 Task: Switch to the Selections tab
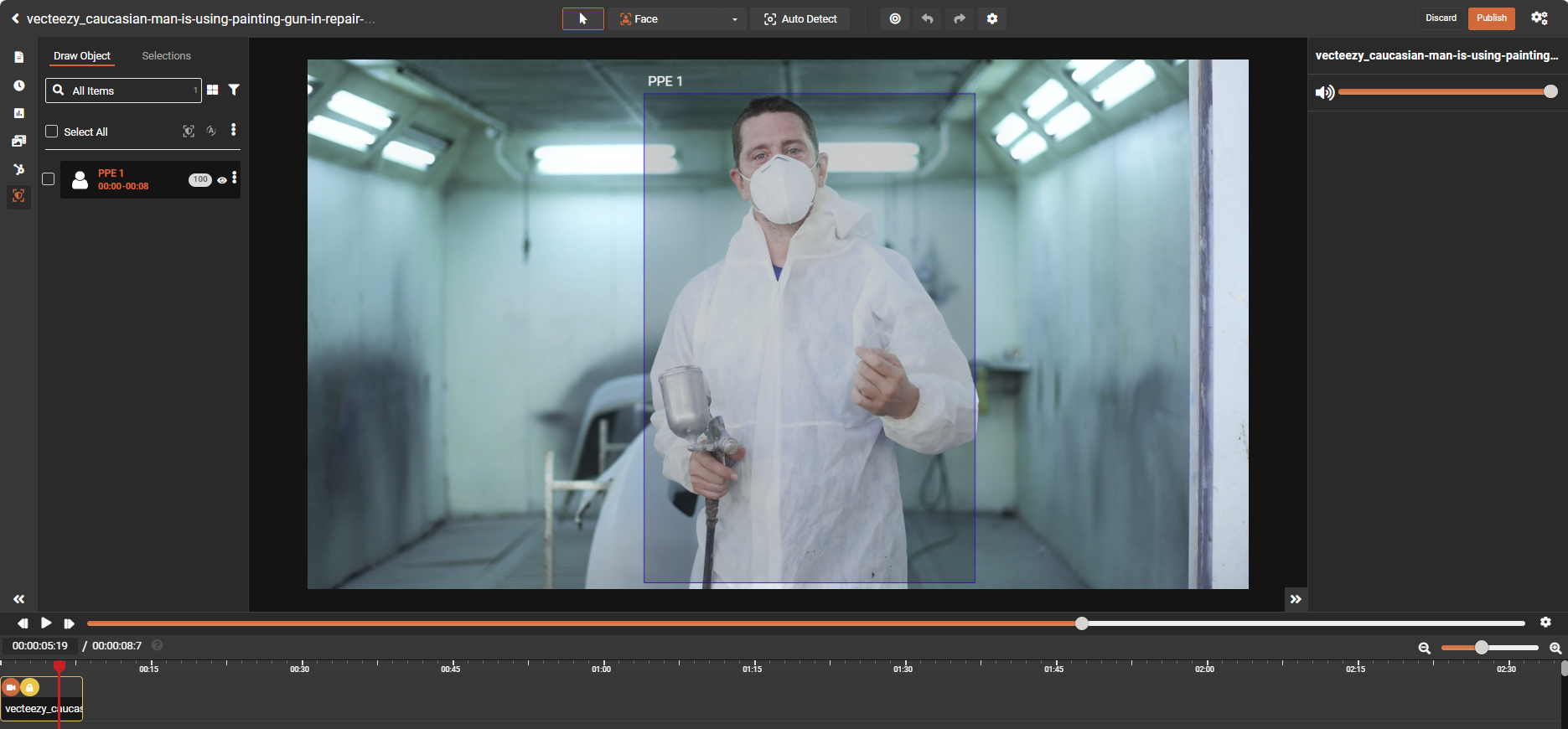(166, 56)
